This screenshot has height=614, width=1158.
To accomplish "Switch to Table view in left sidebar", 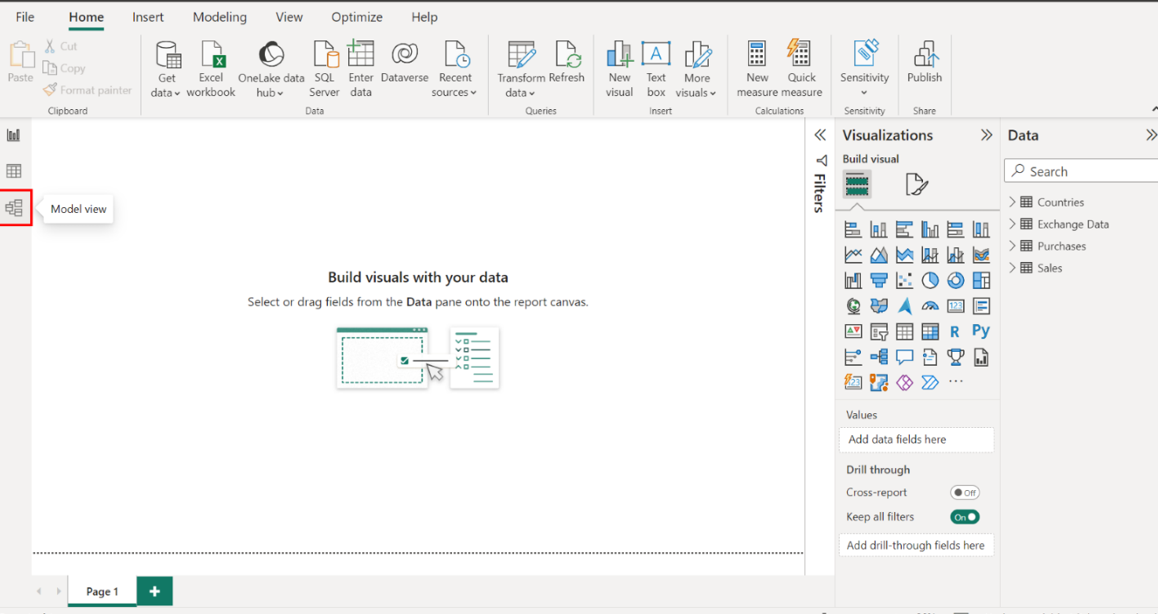I will coord(14,171).
